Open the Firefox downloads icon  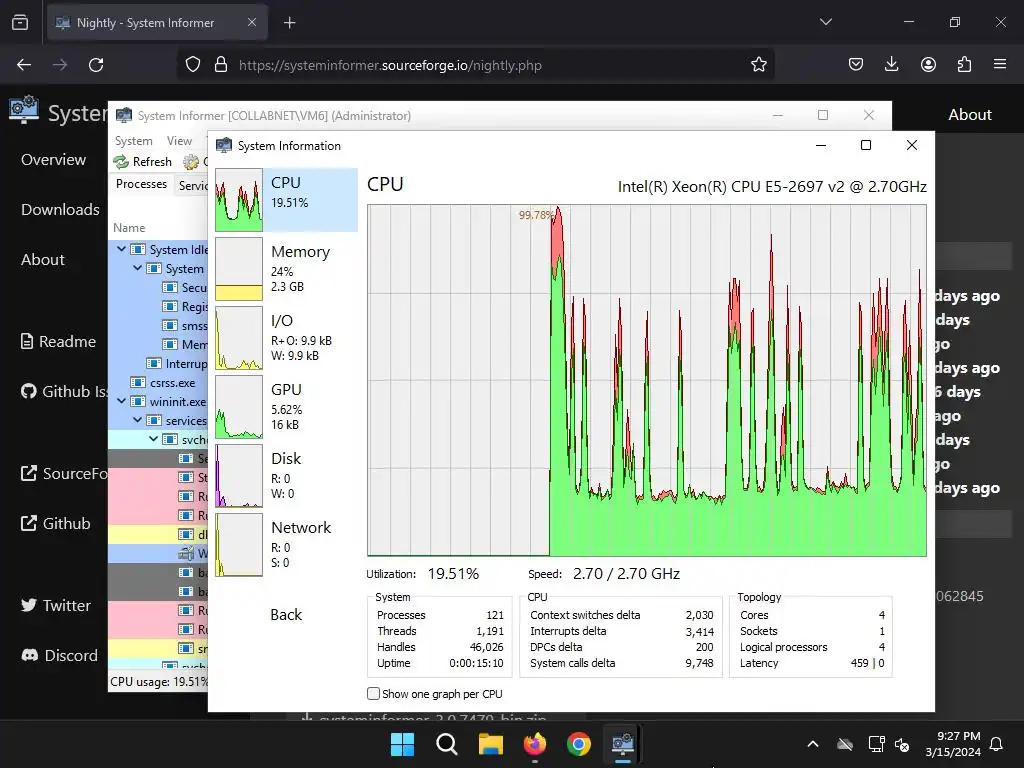(x=891, y=64)
